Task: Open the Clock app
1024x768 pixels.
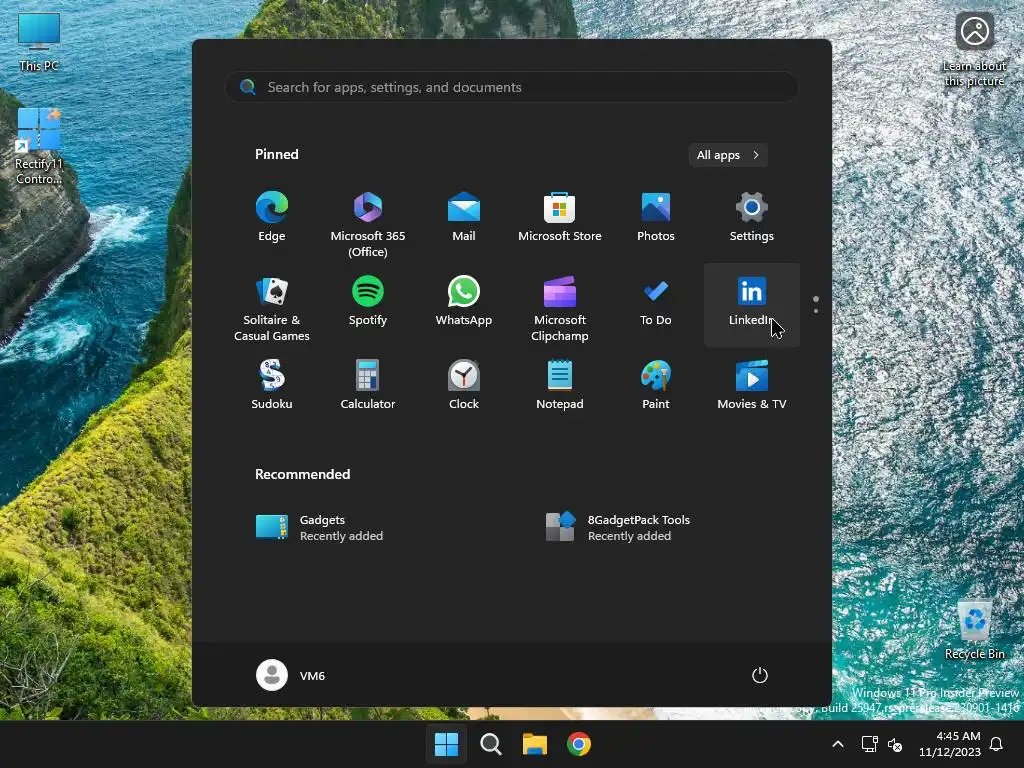Action: pyautogui.click(x=464, y=385)
